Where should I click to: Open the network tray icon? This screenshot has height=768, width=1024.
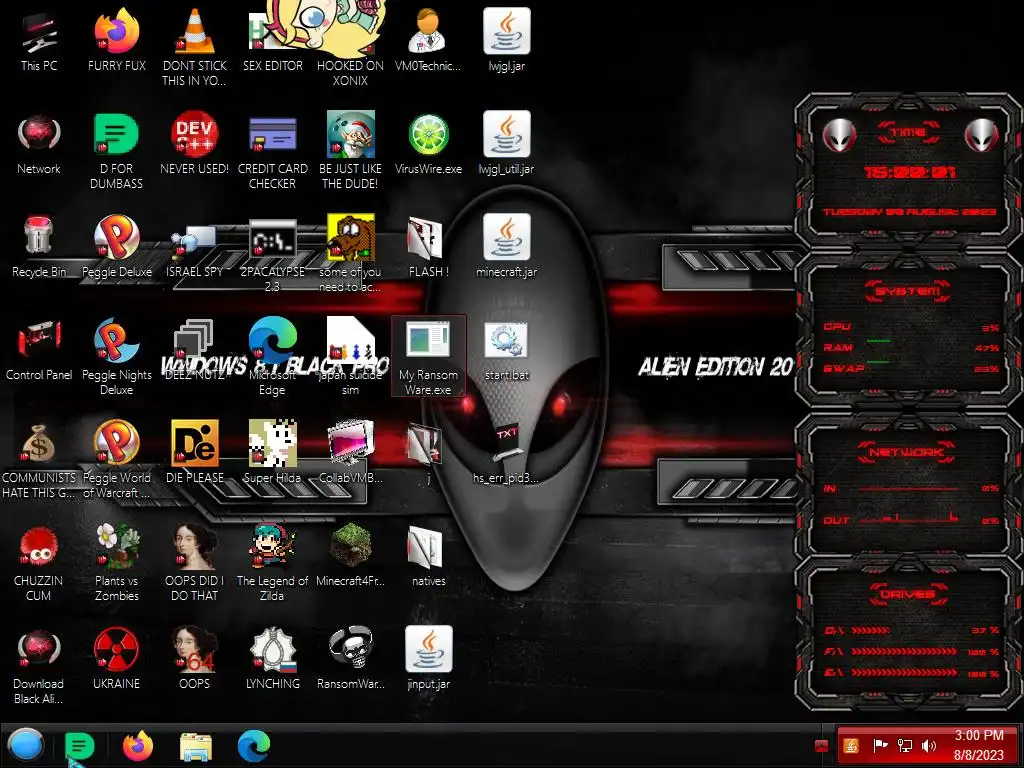(904, 745)
